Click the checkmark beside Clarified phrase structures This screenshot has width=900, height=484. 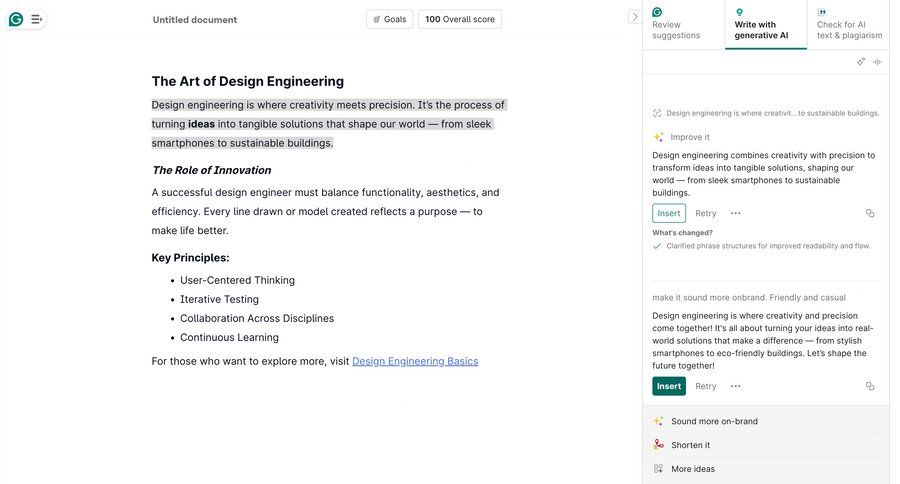pyautogui.click(x=657, y=246)
